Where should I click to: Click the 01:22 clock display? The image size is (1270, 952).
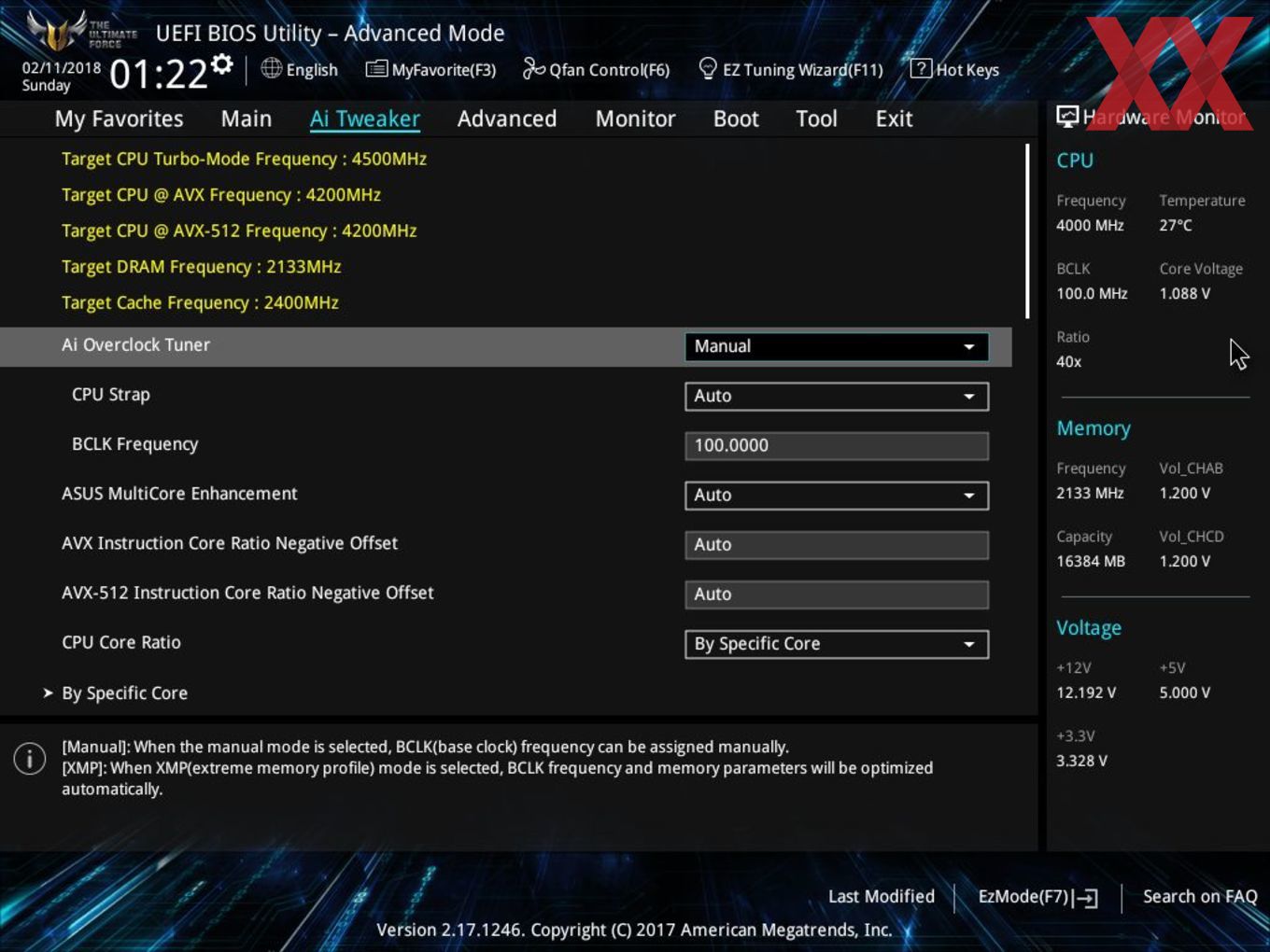pyautogui.click(x=159, y=74)
